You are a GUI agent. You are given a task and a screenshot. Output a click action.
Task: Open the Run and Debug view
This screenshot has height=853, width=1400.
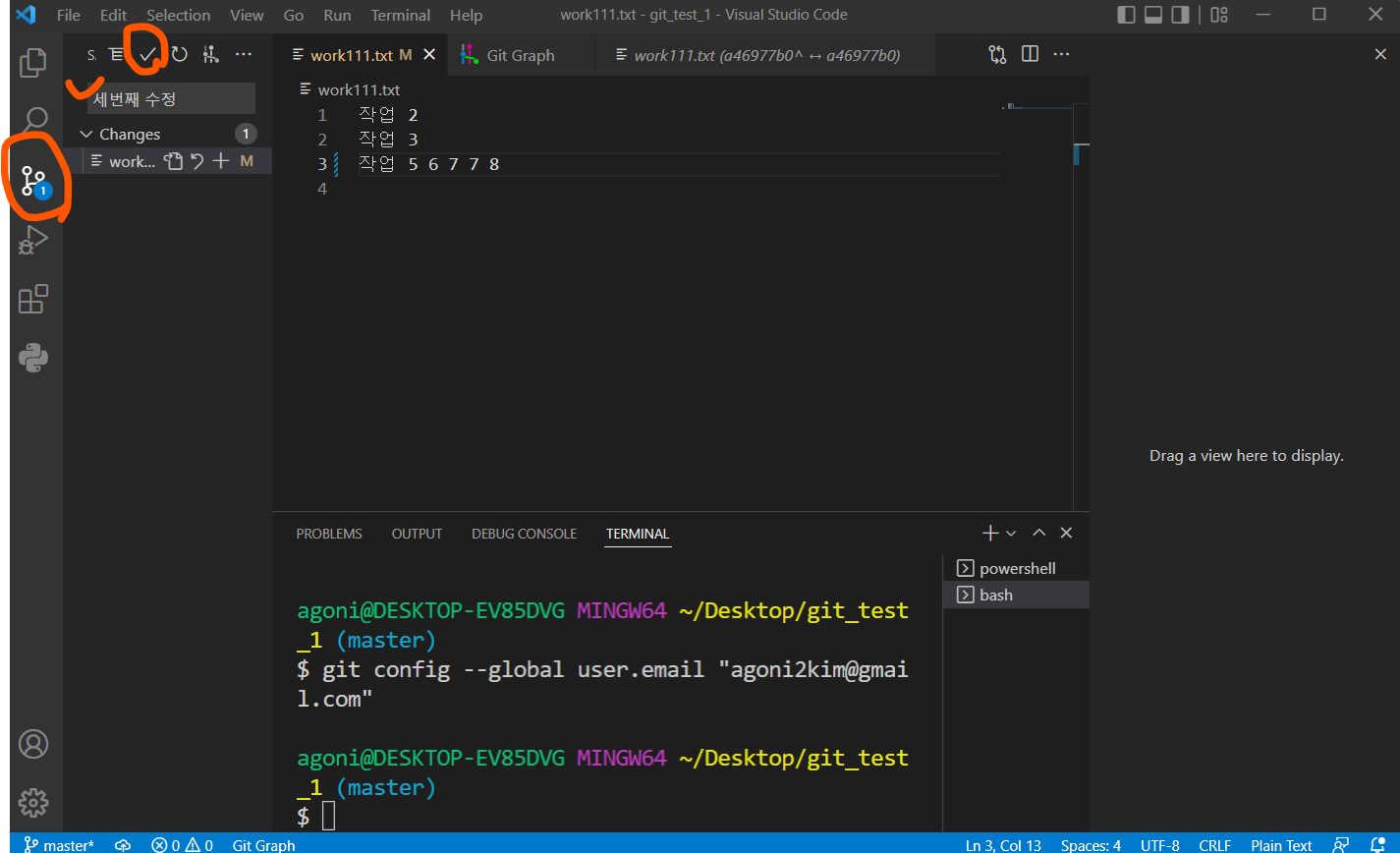tap(33, 240)
